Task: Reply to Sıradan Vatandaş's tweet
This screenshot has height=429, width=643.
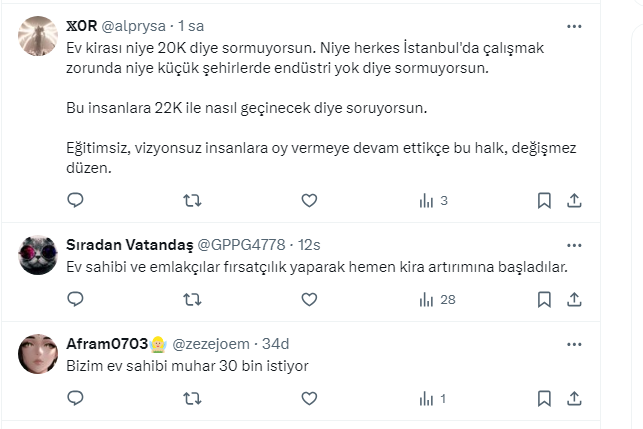Action: 75,299
